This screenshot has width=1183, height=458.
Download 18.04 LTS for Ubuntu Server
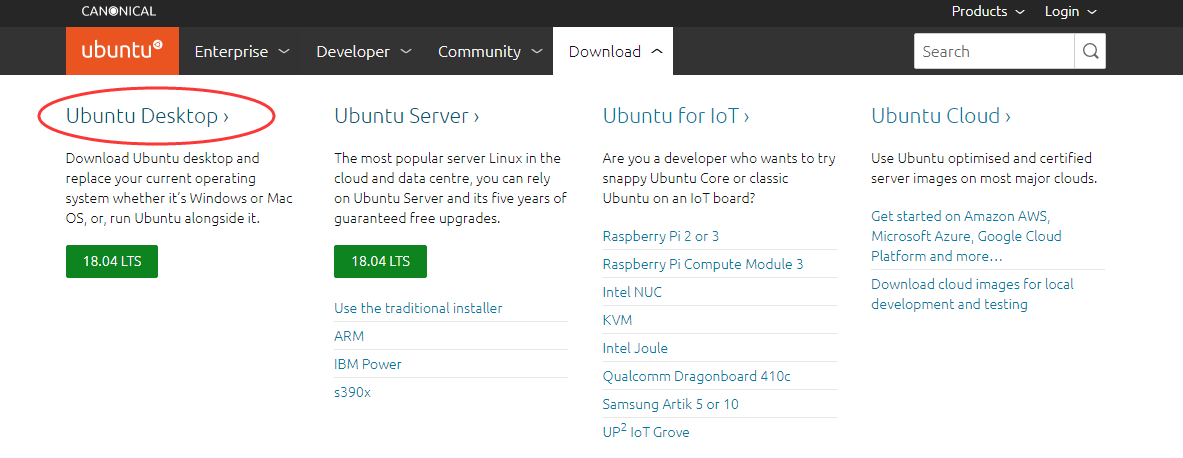coord(380,262)
